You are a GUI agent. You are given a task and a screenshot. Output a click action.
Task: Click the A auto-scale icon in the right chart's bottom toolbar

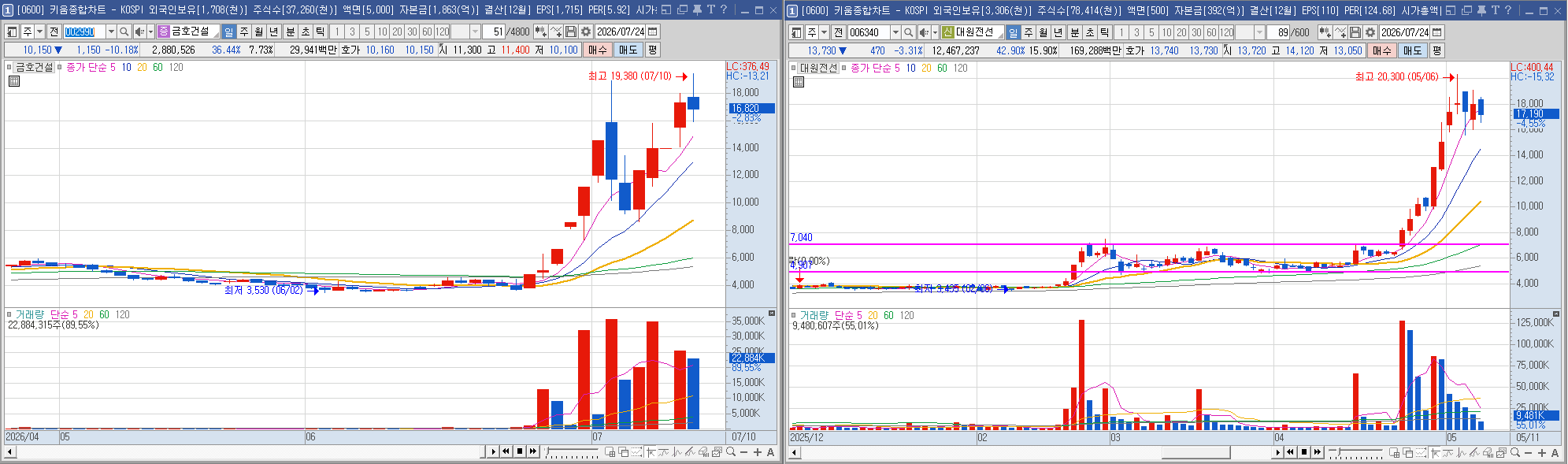1555,453
